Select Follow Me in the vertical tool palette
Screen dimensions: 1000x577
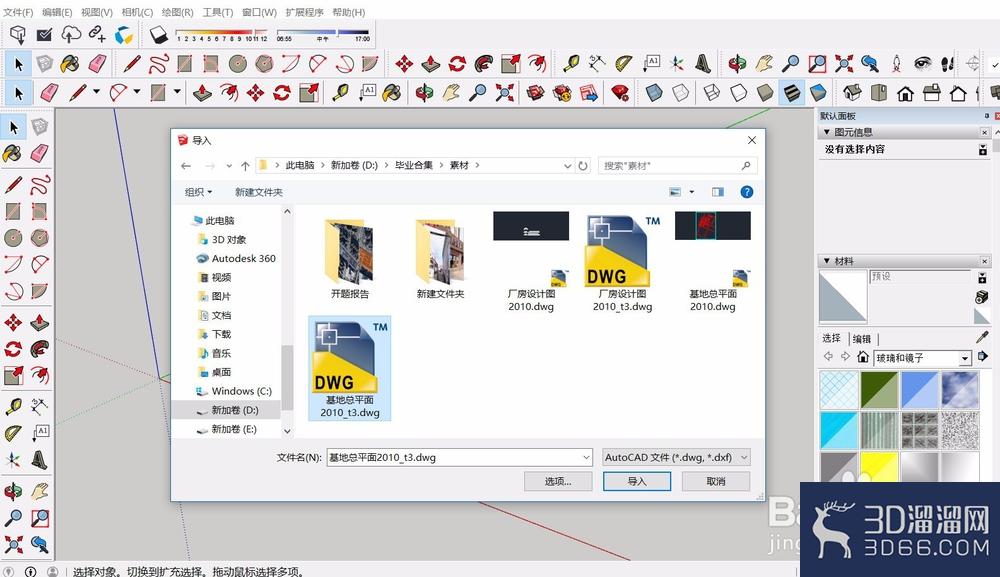[x=40, y=349]
